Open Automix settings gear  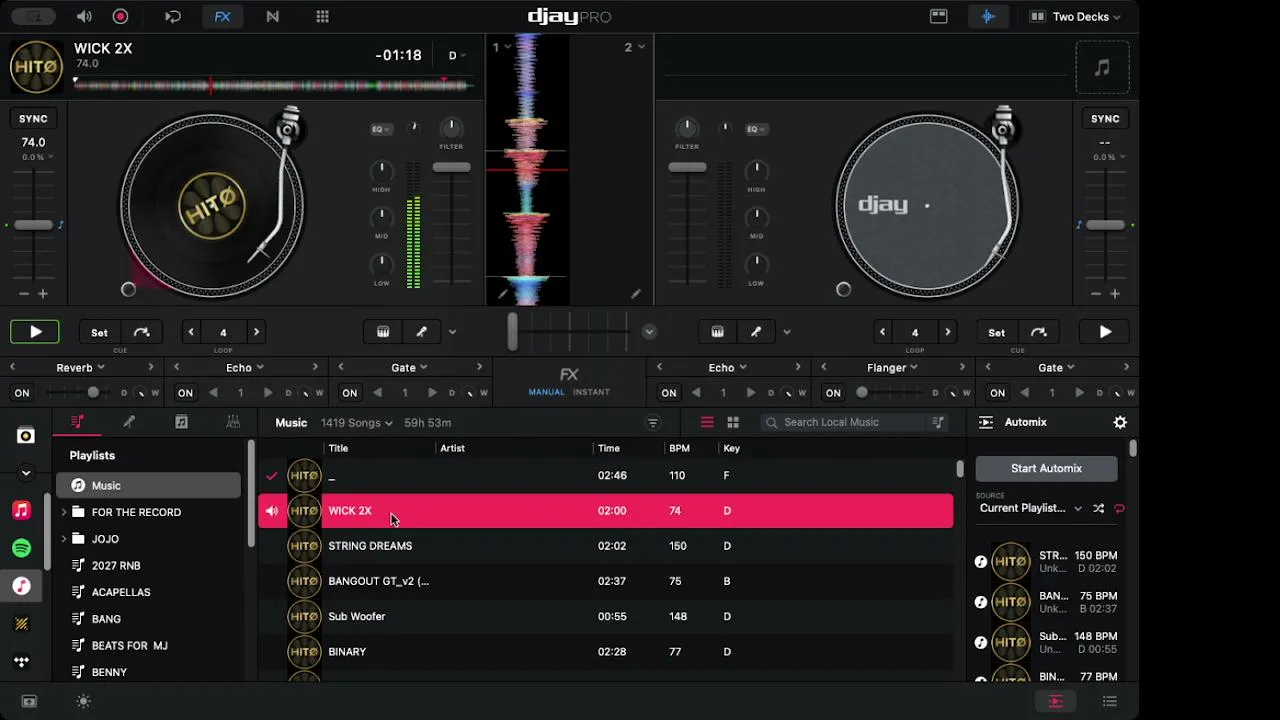click(x=1120, y=422)
